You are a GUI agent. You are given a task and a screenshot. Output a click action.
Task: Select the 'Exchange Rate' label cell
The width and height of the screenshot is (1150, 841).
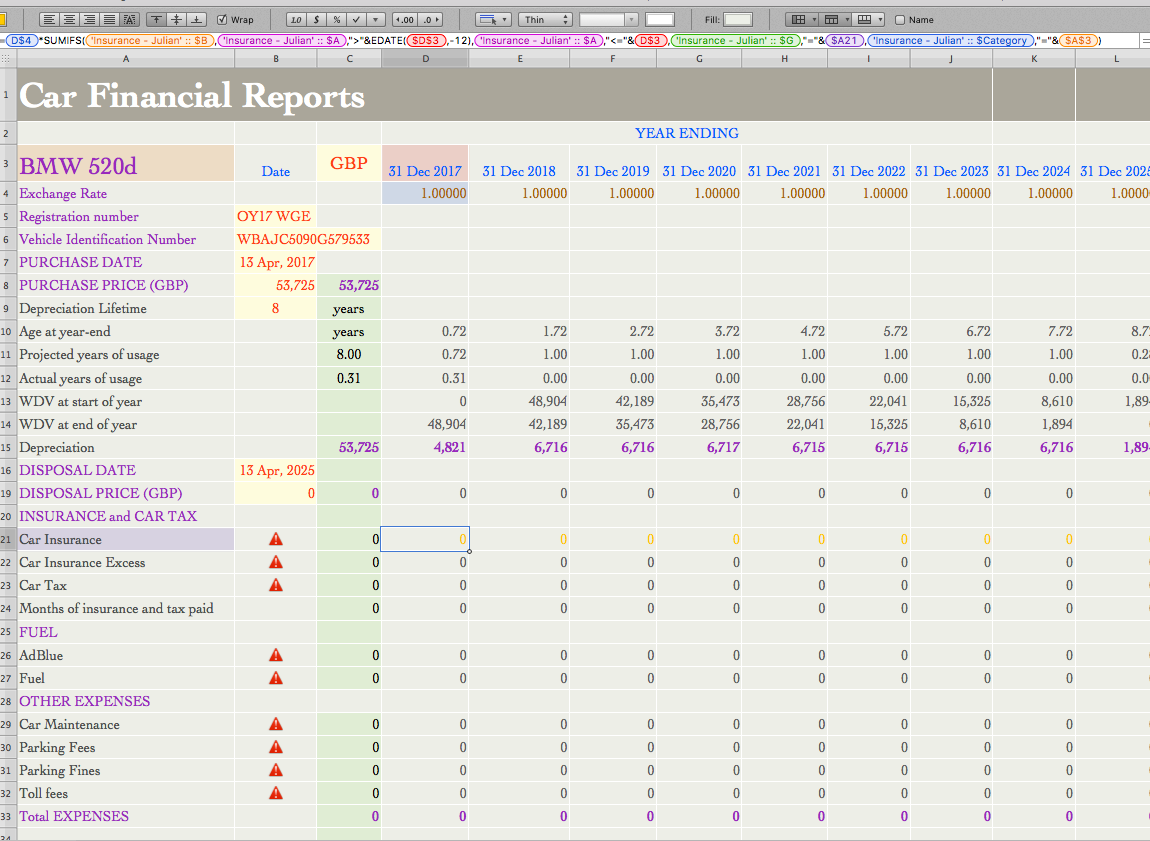125,194
